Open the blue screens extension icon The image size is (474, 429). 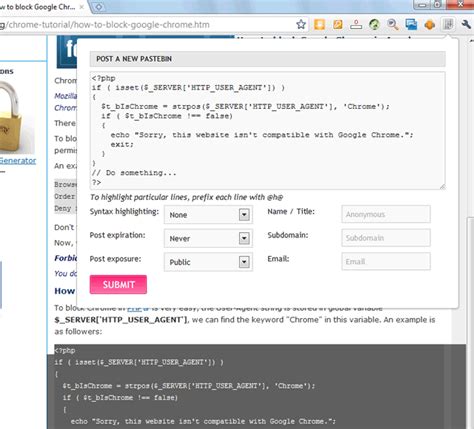[411, 24]
